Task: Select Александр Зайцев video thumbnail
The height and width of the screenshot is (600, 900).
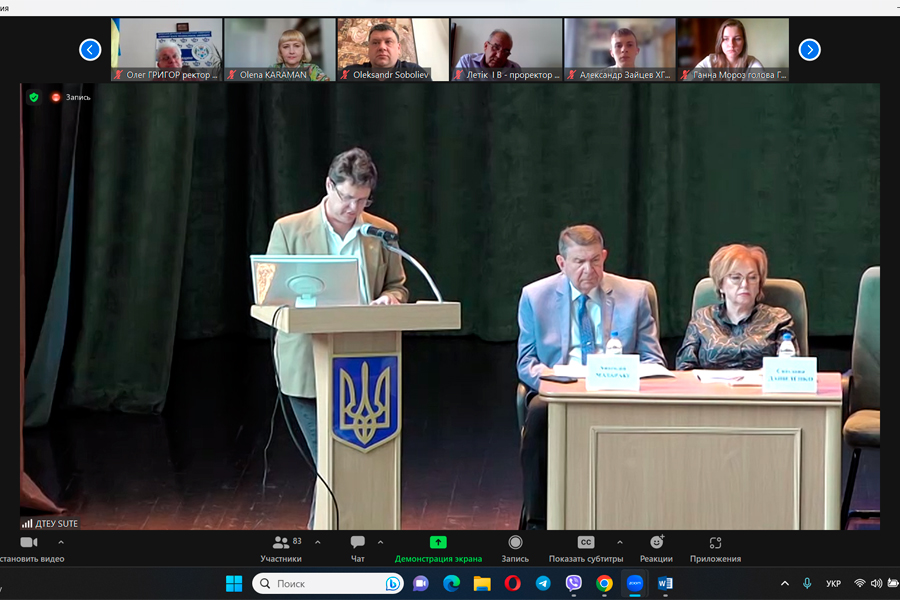Action: pos(620,49)
